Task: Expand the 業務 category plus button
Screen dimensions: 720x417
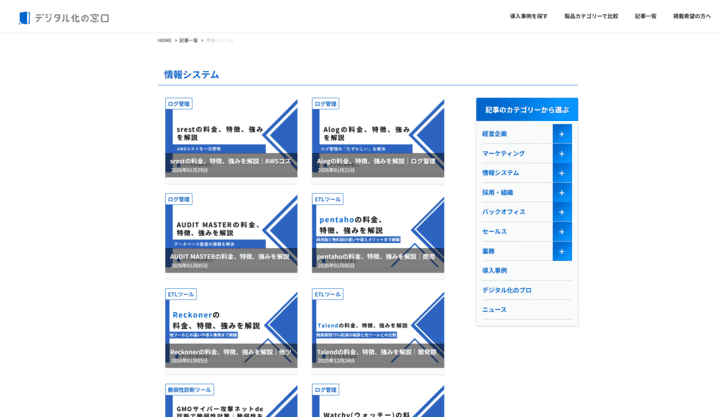Action: [x=562, y=251]
